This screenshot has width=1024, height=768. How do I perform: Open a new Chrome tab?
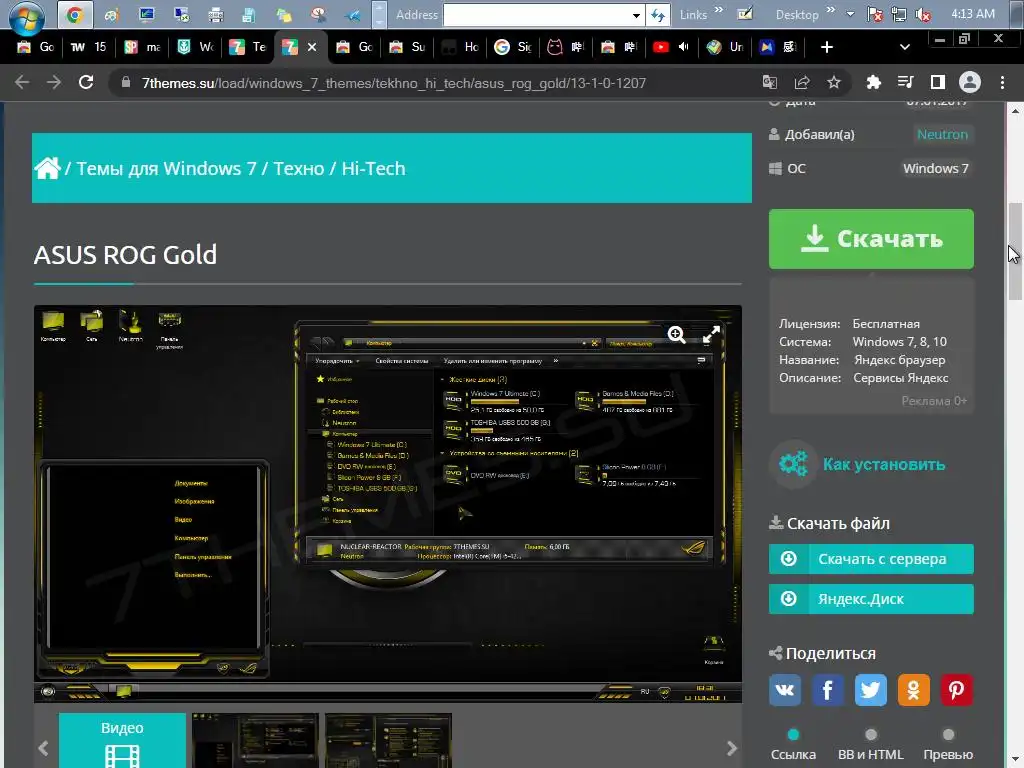[827, 47]
